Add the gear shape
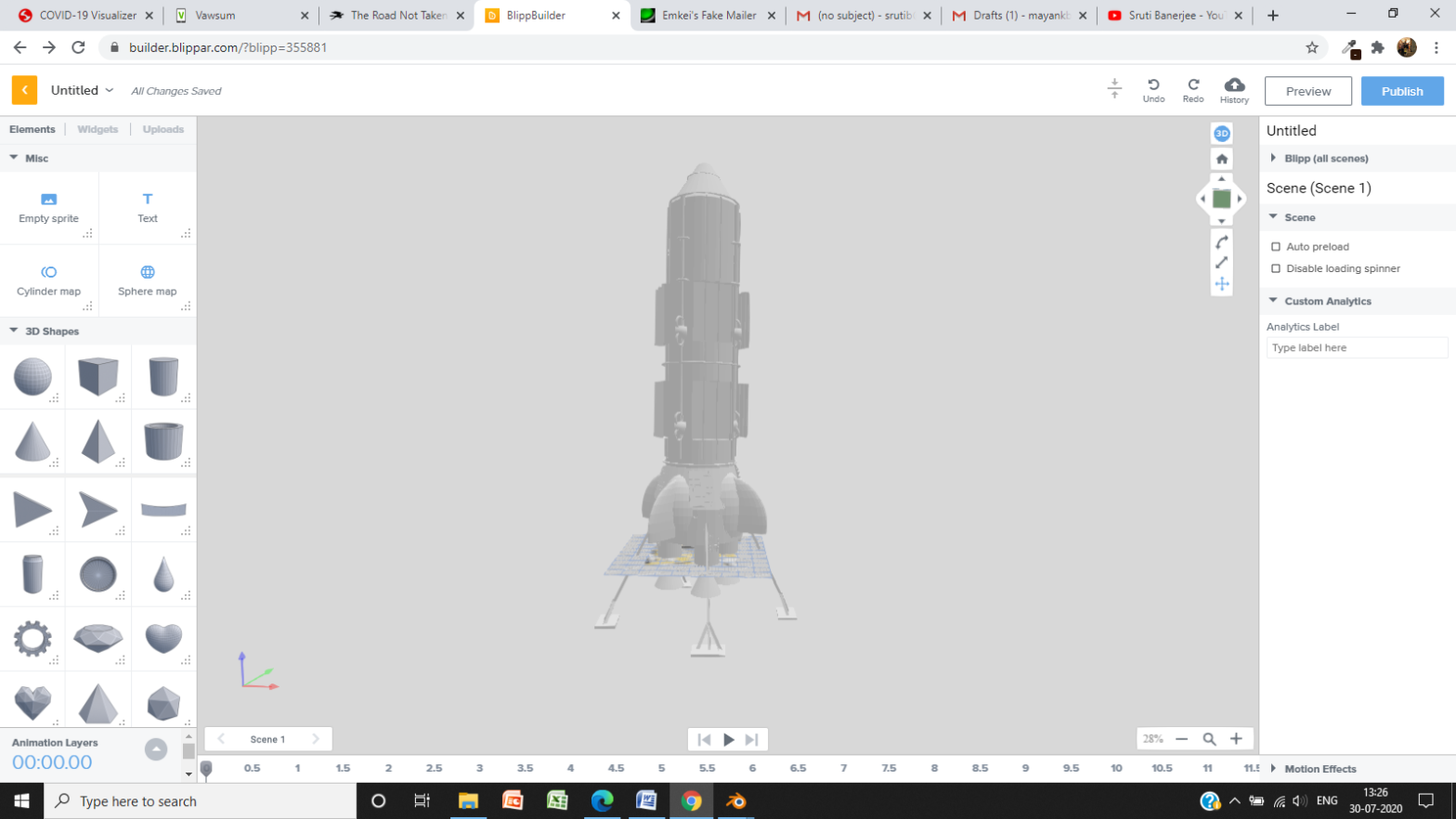The image size is (1456, 819). click(32, 639)
